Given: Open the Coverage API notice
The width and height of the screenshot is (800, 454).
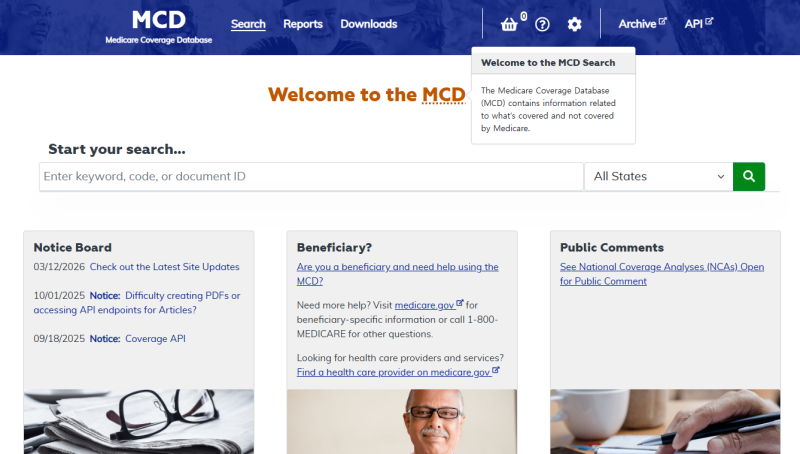Looking at the screenshot, I should tap(155, 339).
